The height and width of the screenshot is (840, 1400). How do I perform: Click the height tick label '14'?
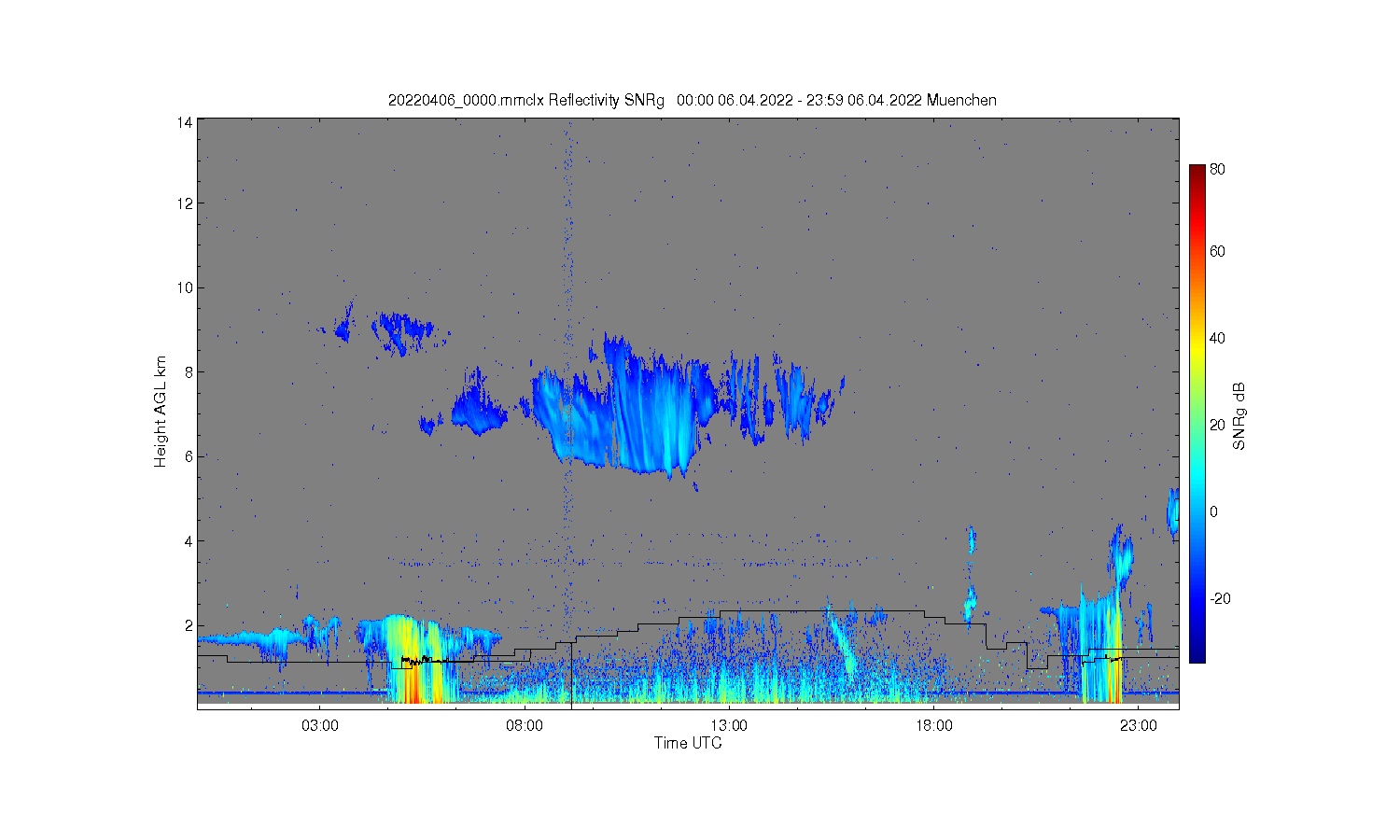point(185,122)
